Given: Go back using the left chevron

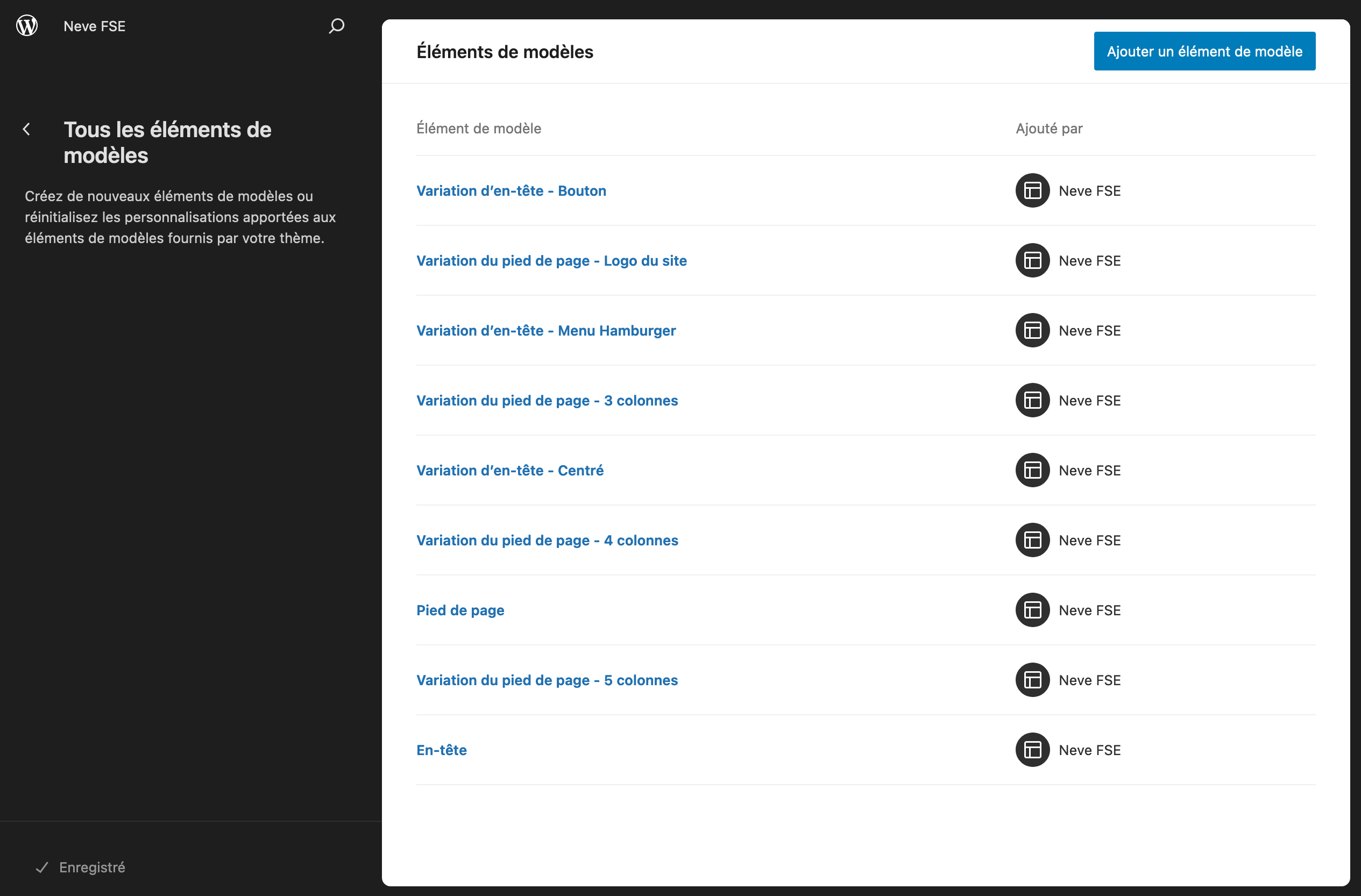Looking at the screenshot, I should 27,130.
